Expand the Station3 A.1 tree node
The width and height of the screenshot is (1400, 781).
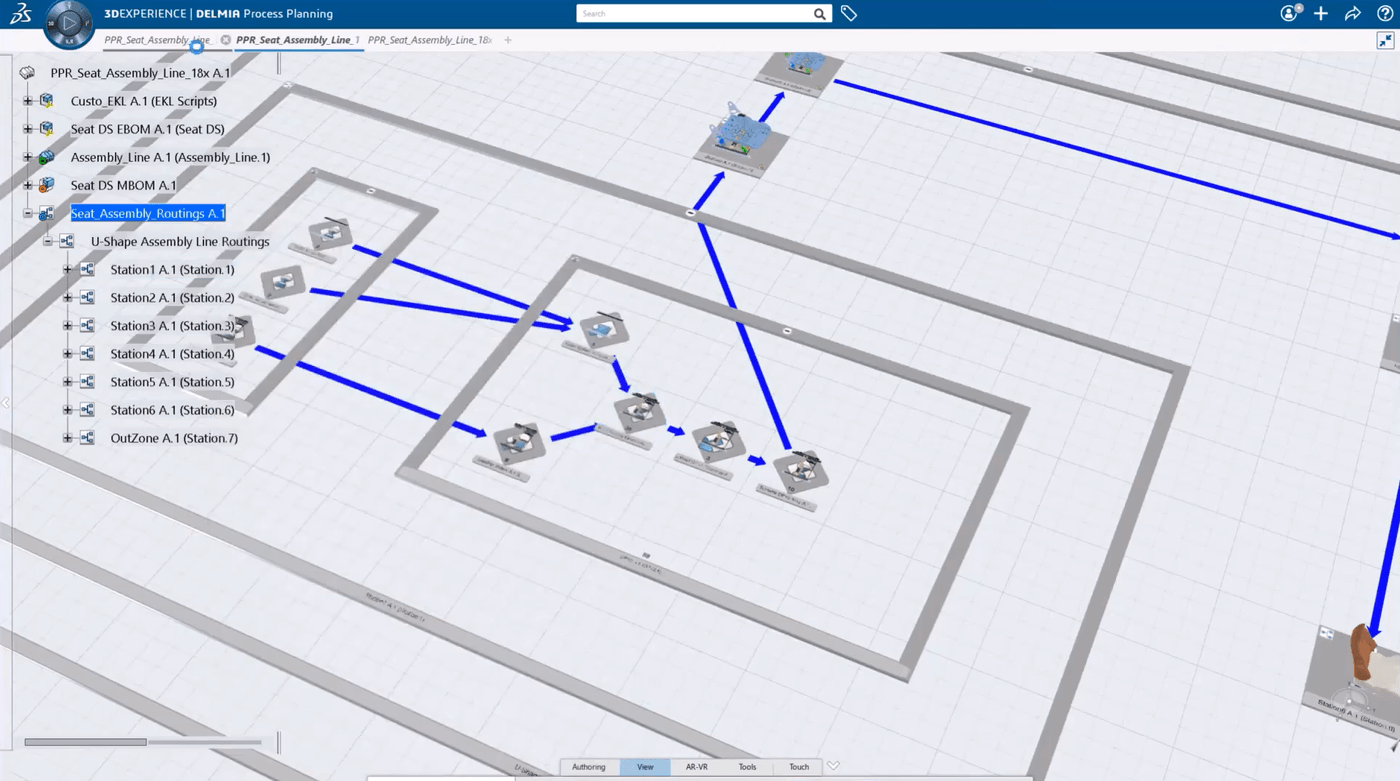point(66,325)
